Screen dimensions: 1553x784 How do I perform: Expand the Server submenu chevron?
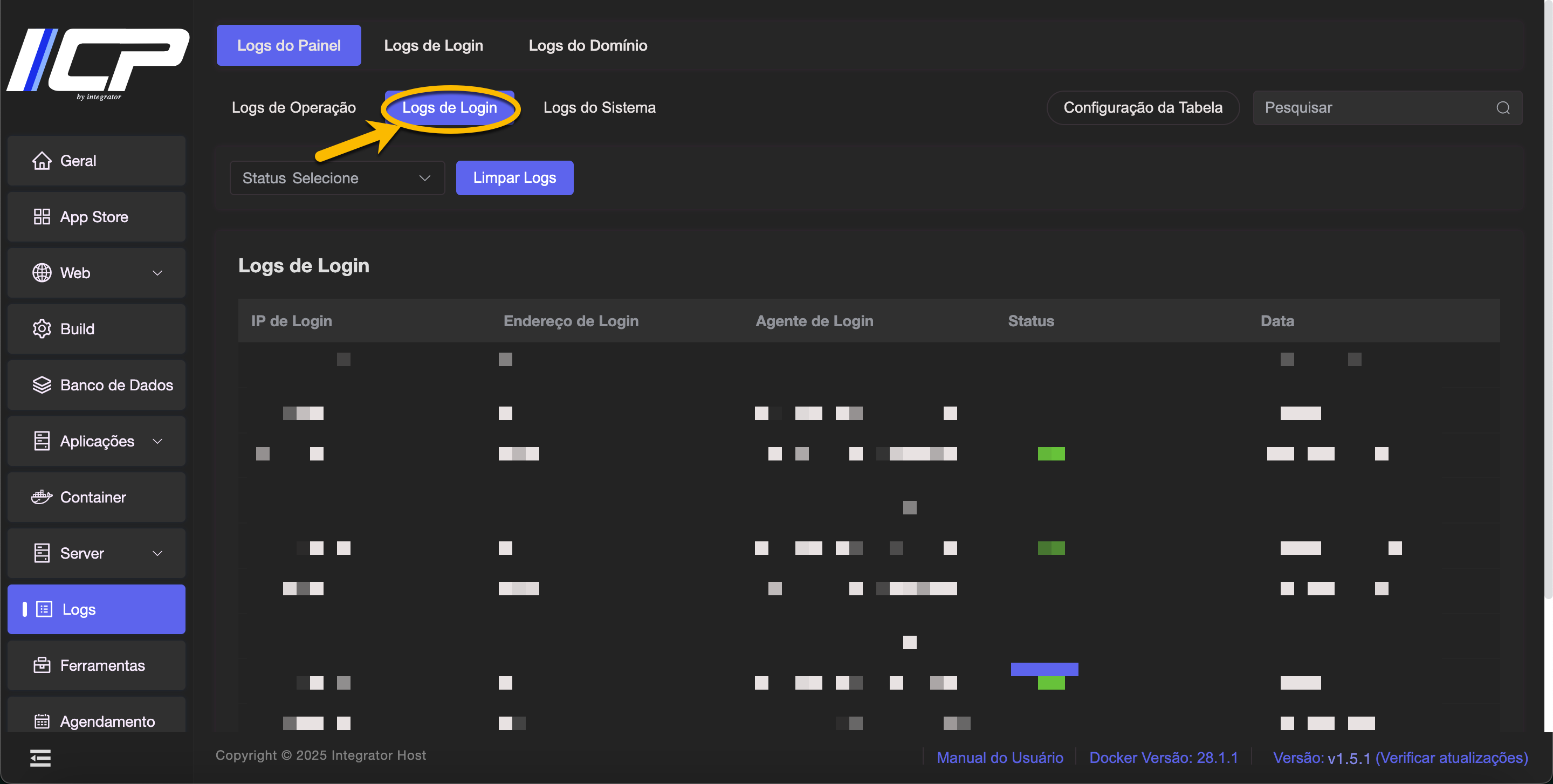tap(157, 553)
